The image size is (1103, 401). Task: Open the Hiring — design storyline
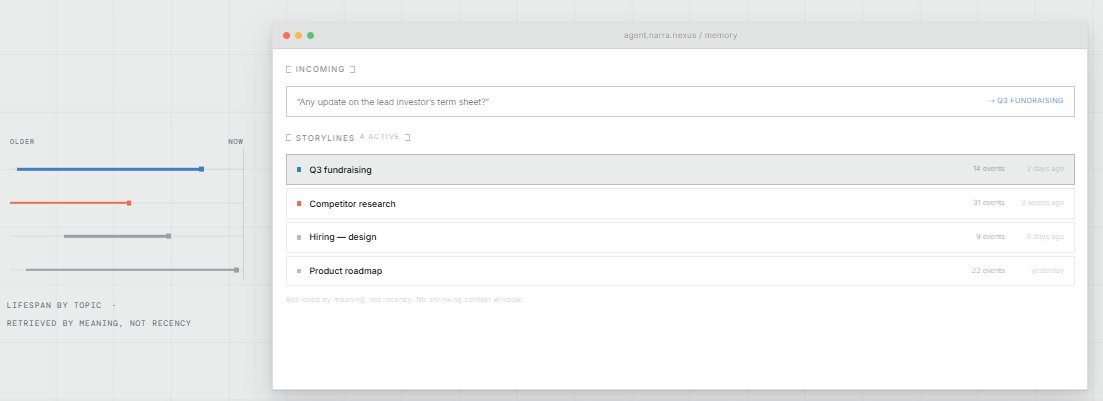[x=680, y=237]
